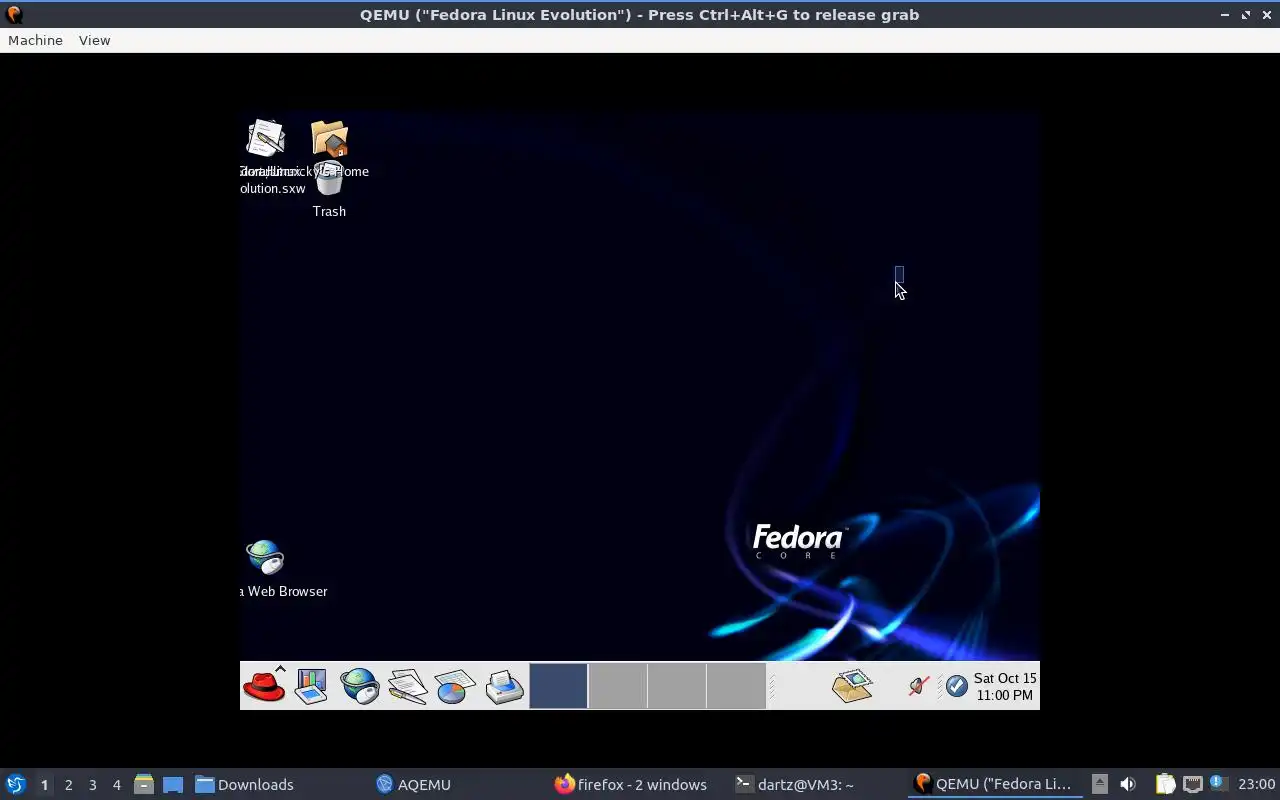
Task: Switch to fourth Fedora workspace
Action: coord(736,686)
